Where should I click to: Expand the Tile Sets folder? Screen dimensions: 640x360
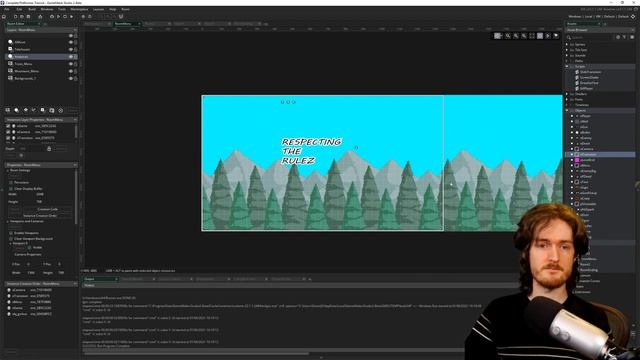[x=567, y=50]
